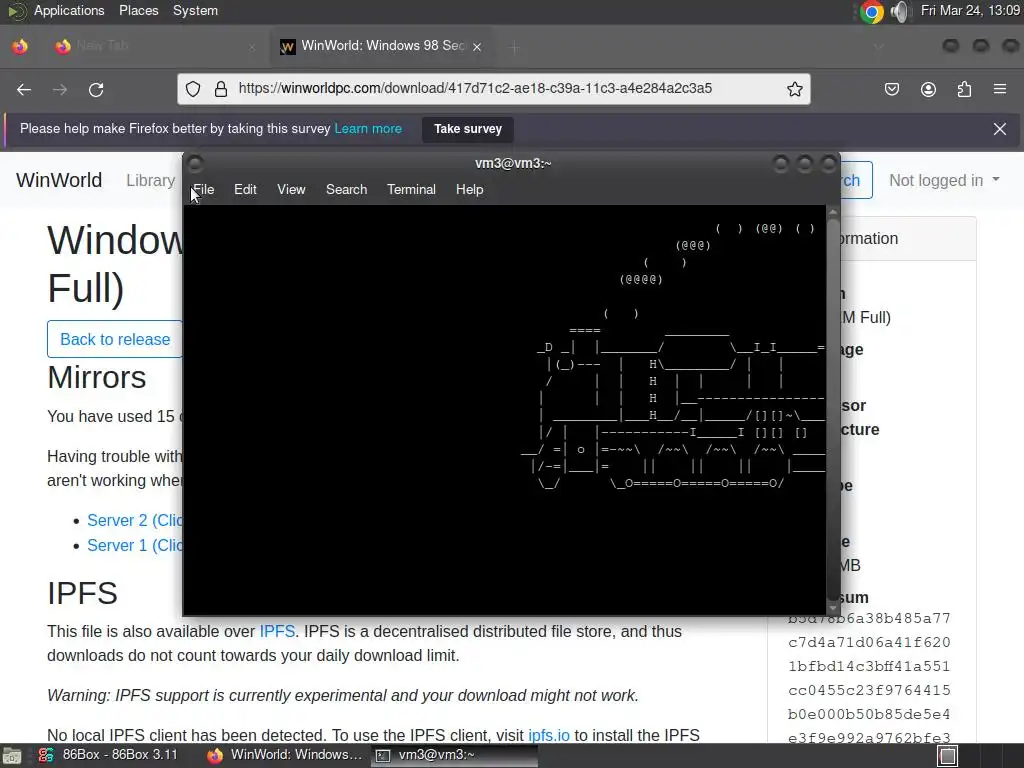Open the terminal Help menu
Screen dimensions: 1024x768
[469, 189]
